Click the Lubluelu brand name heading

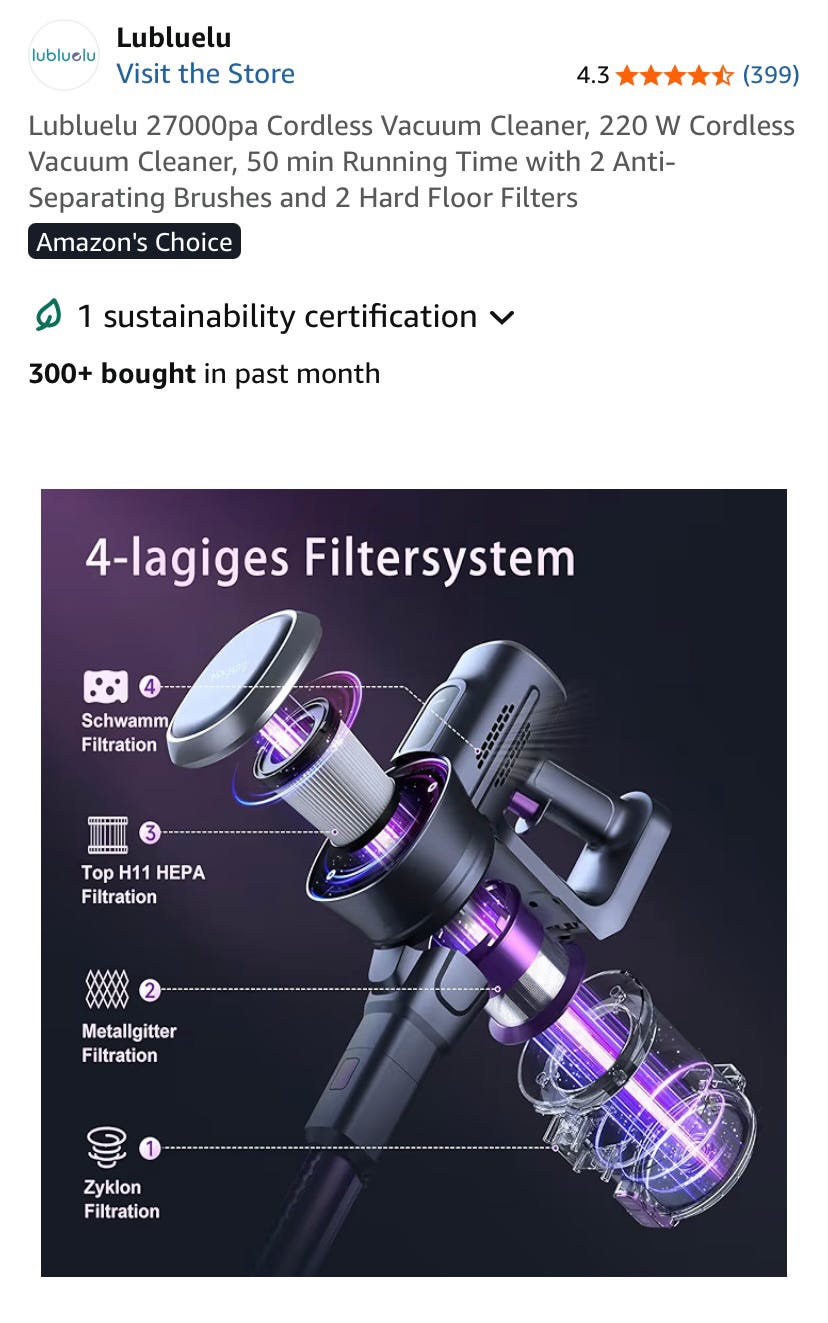coord(173,38)
